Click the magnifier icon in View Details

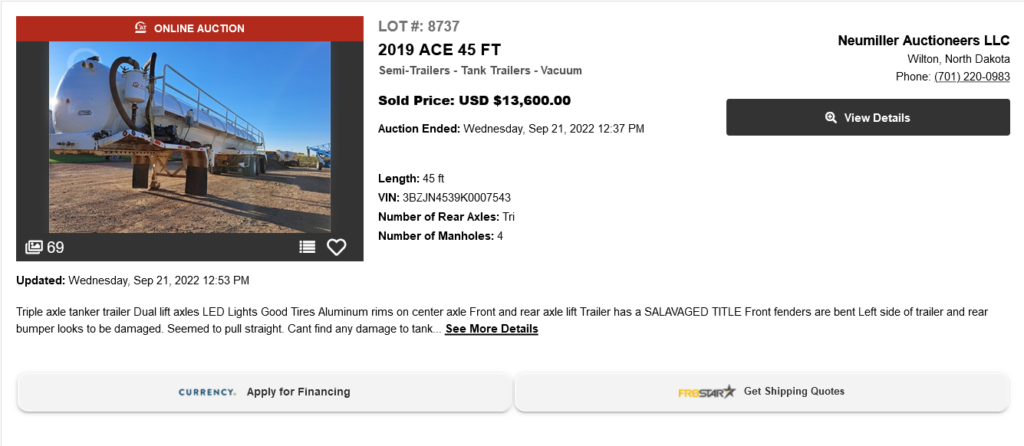point(831,118)
